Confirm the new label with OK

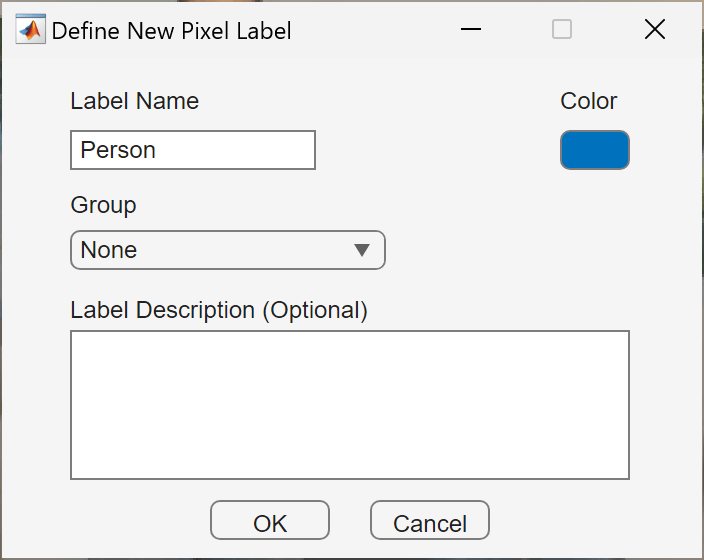click(x=270, y=521)
